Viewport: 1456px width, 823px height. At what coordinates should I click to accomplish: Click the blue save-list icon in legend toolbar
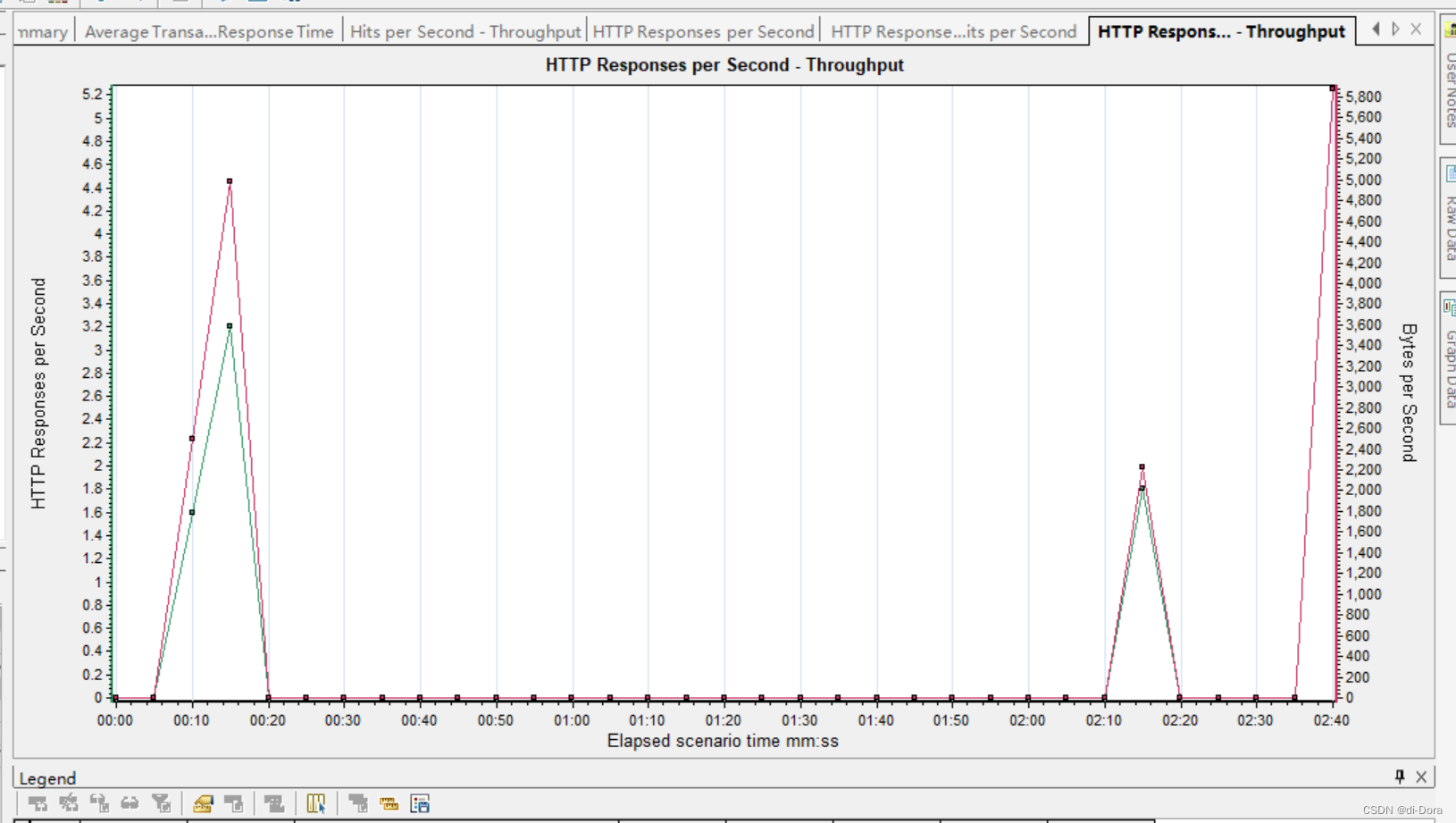point(420,803)
